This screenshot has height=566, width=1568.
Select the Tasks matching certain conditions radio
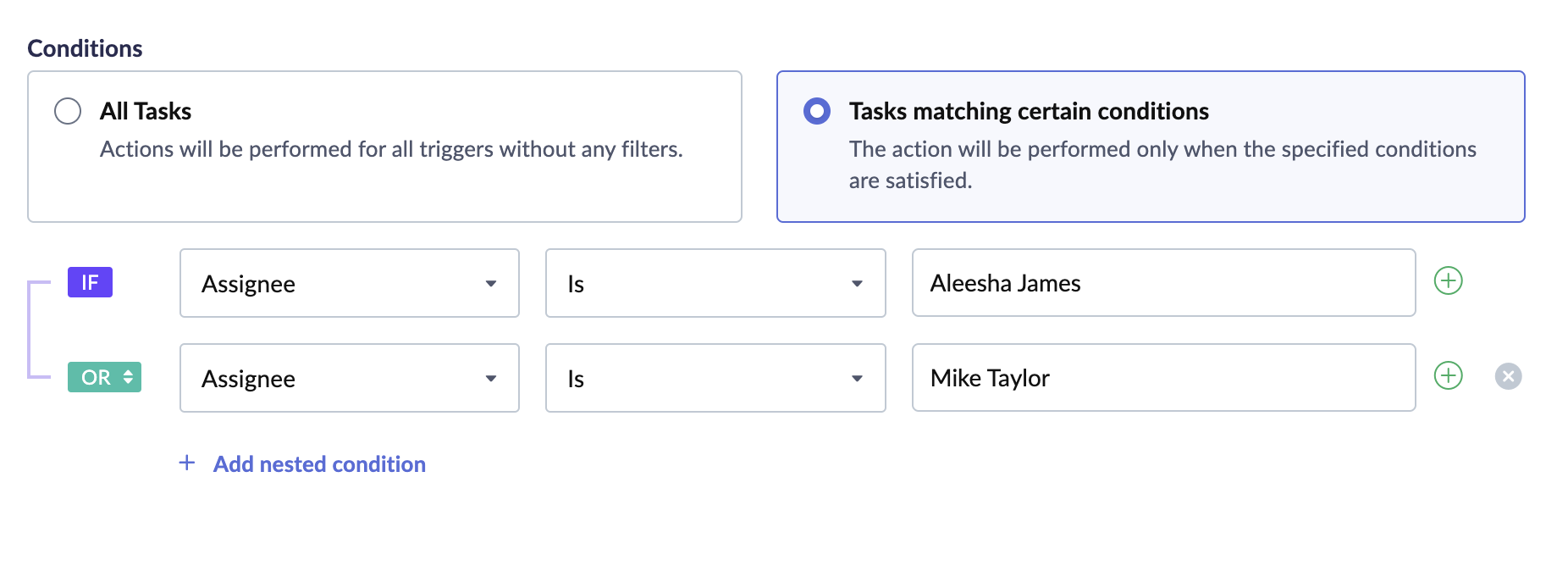point(817,111)
